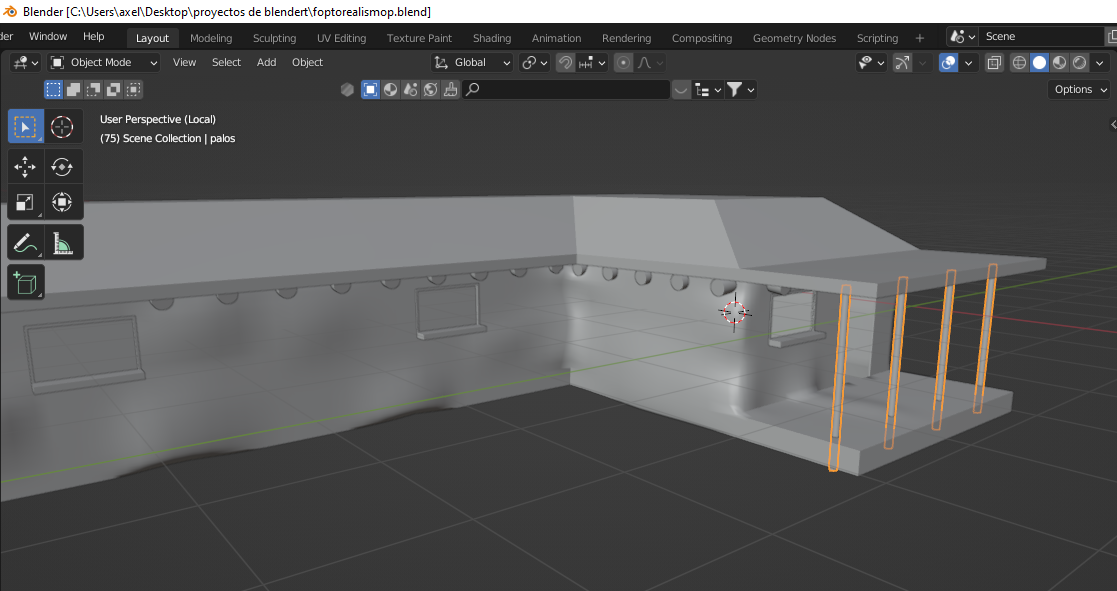
Task: Choose the Rotate tool
Action: [62, 167]
